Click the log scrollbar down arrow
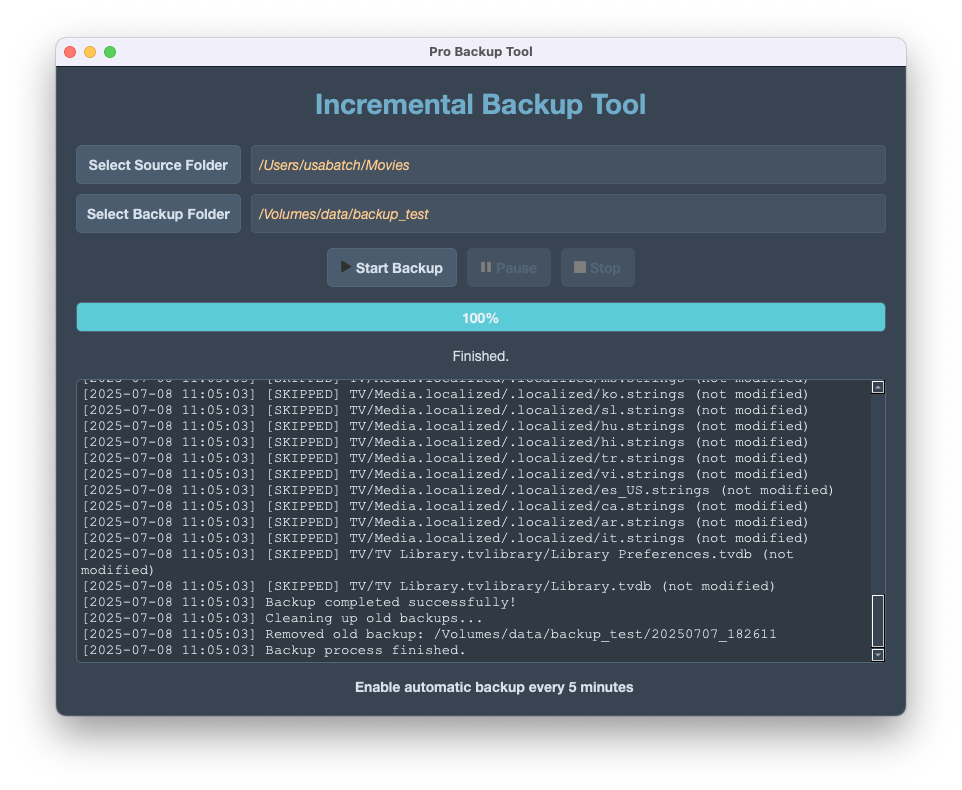The image size is (962, 790). tap(878, 654)
